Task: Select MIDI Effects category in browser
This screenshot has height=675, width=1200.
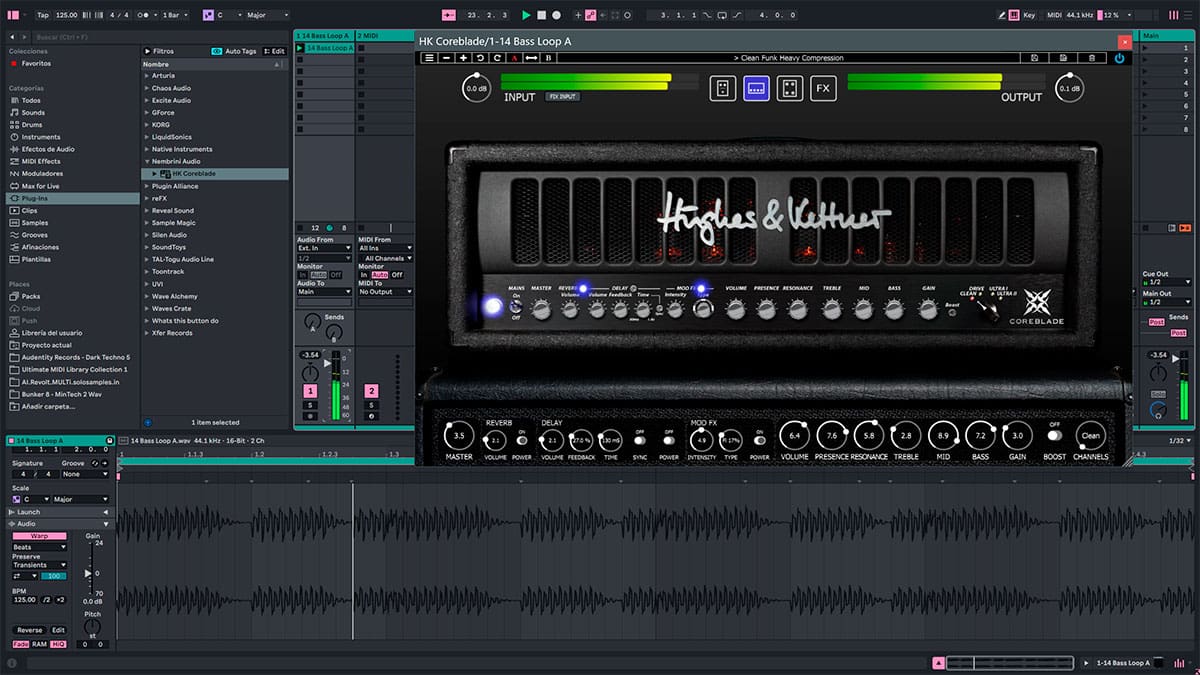Action: pyautogui.click(x=41, y=161)
